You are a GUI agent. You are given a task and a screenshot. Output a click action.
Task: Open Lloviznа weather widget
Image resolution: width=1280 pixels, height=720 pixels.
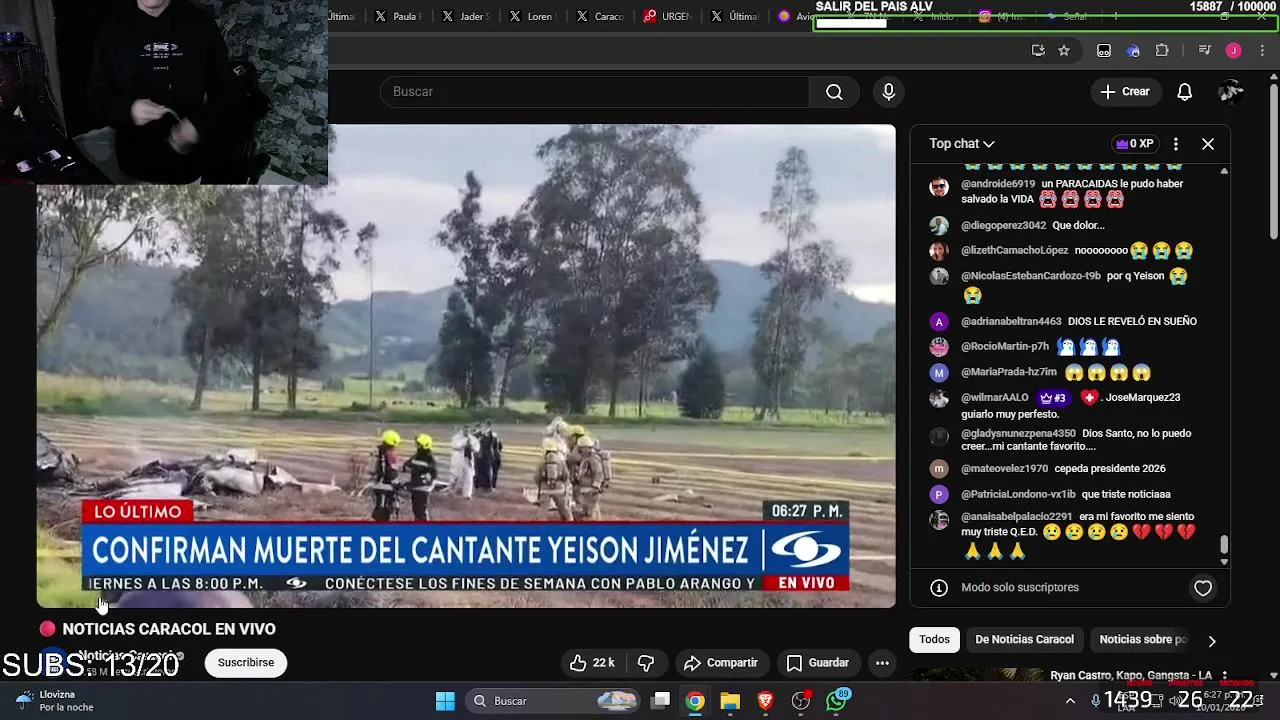pyautogui.click(x=55, y=701)
